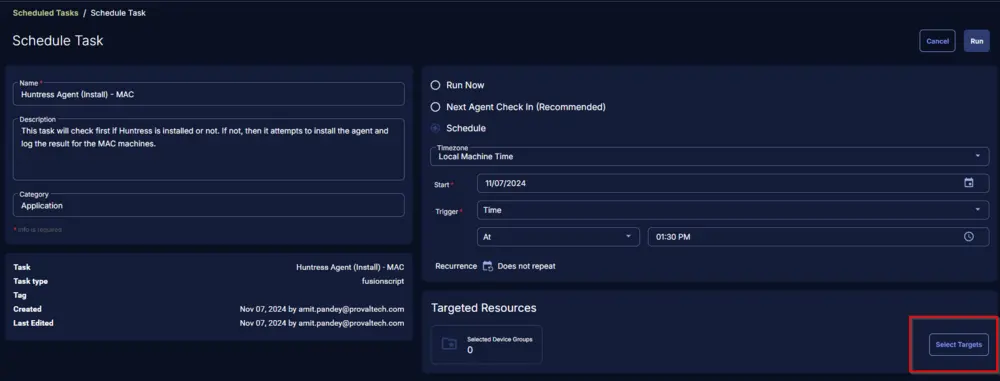Viewport: 1000px width, 381px height.
Task: Select the Run Now option
Action: click(436, 85)
